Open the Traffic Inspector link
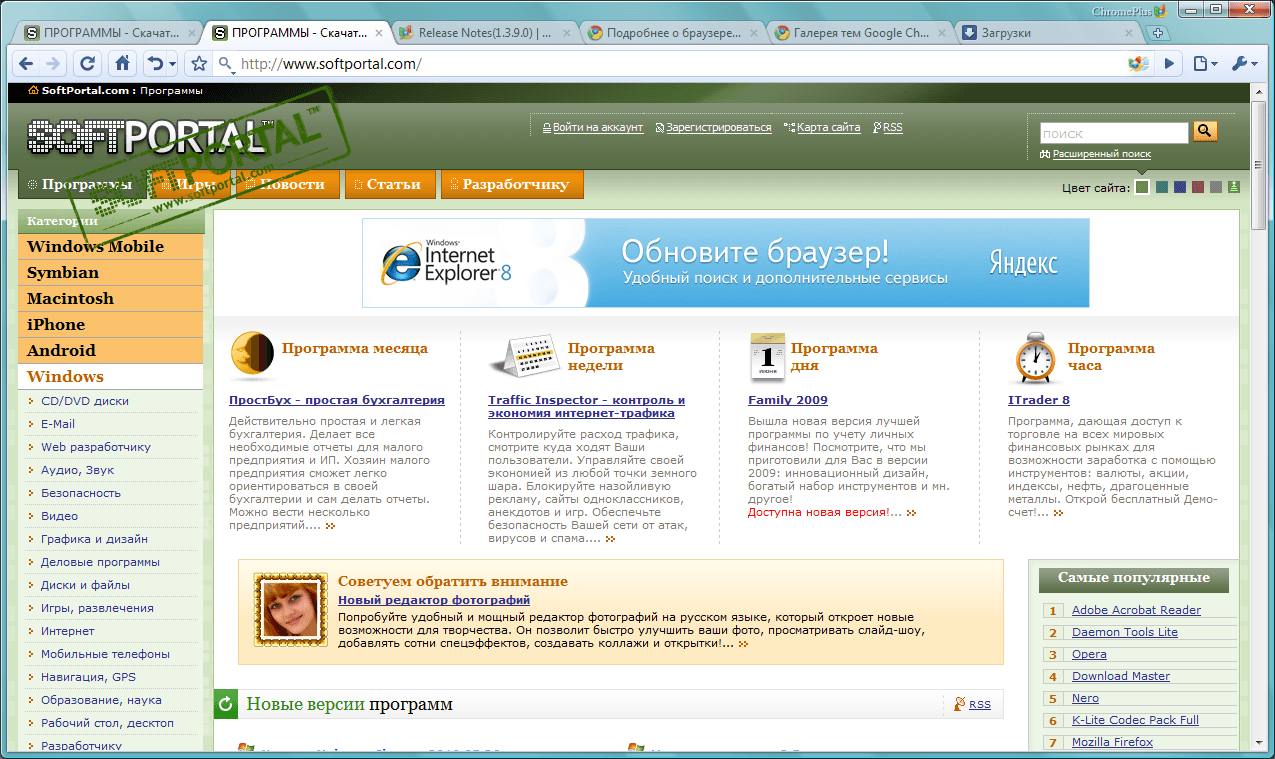The image size is (1275, 759). pyautogui.click(x=587, y=407)
